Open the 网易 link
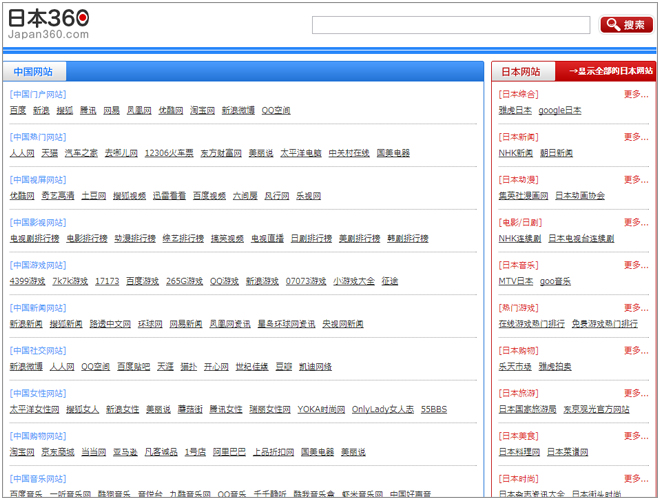The width and height of the screenshot is (660, 500). pyautogui.click(x=112, y=110)
